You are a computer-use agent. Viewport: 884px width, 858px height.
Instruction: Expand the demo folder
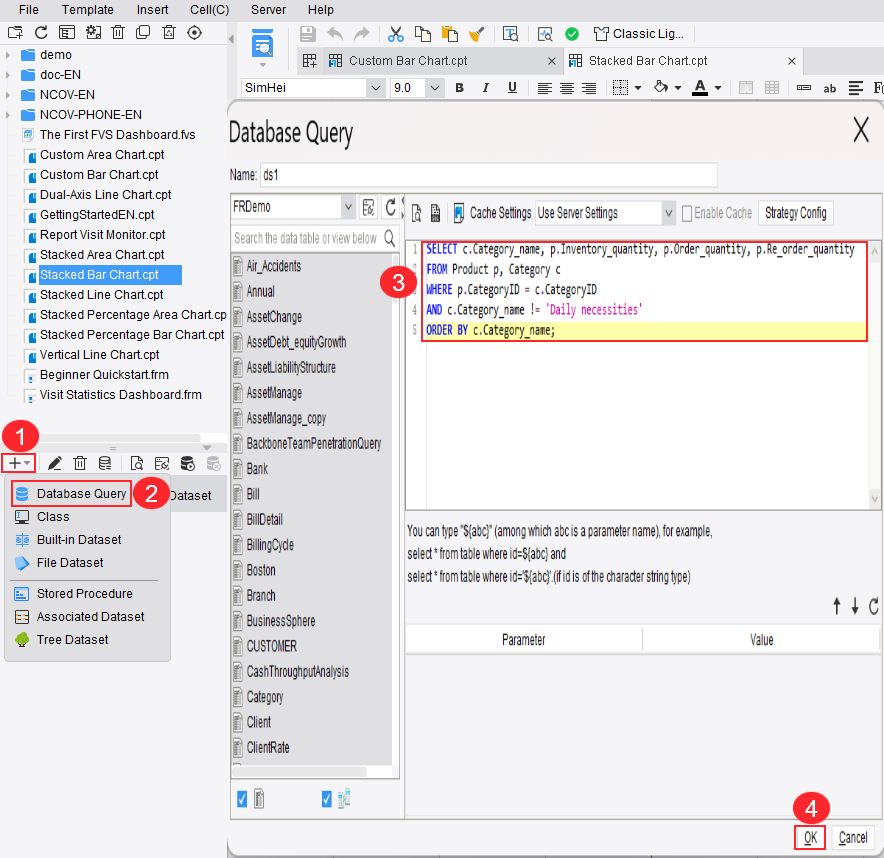[x=8, y=55]
